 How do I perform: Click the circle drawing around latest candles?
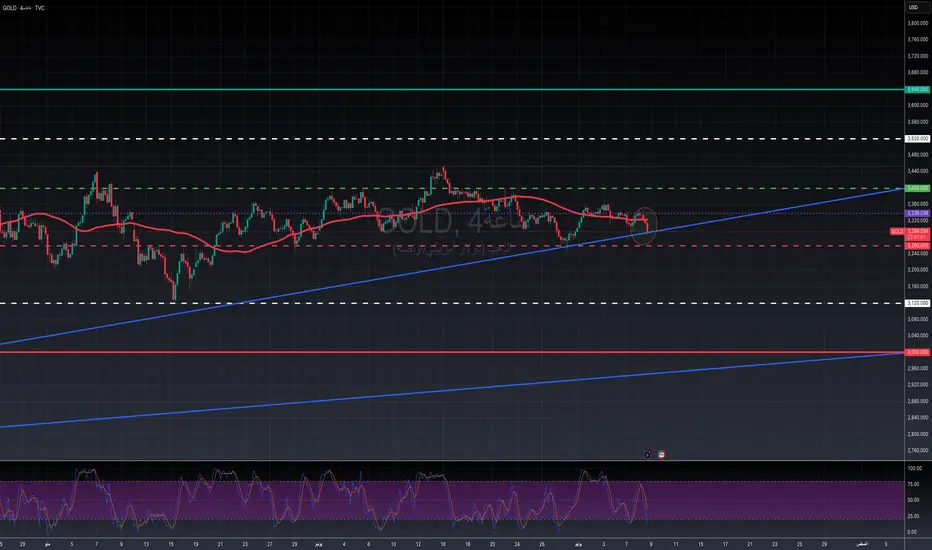(x=645, y=218)
